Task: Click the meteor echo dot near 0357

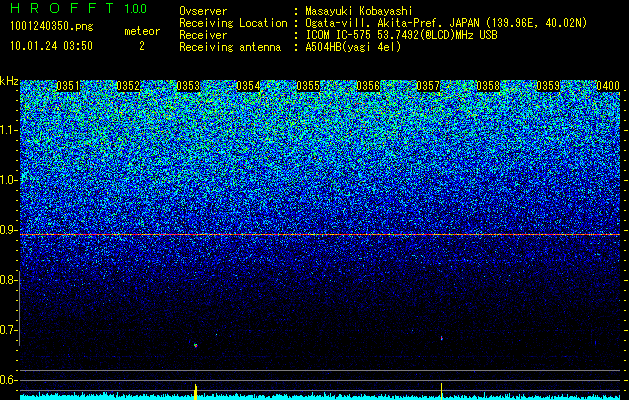Action: 442,338
